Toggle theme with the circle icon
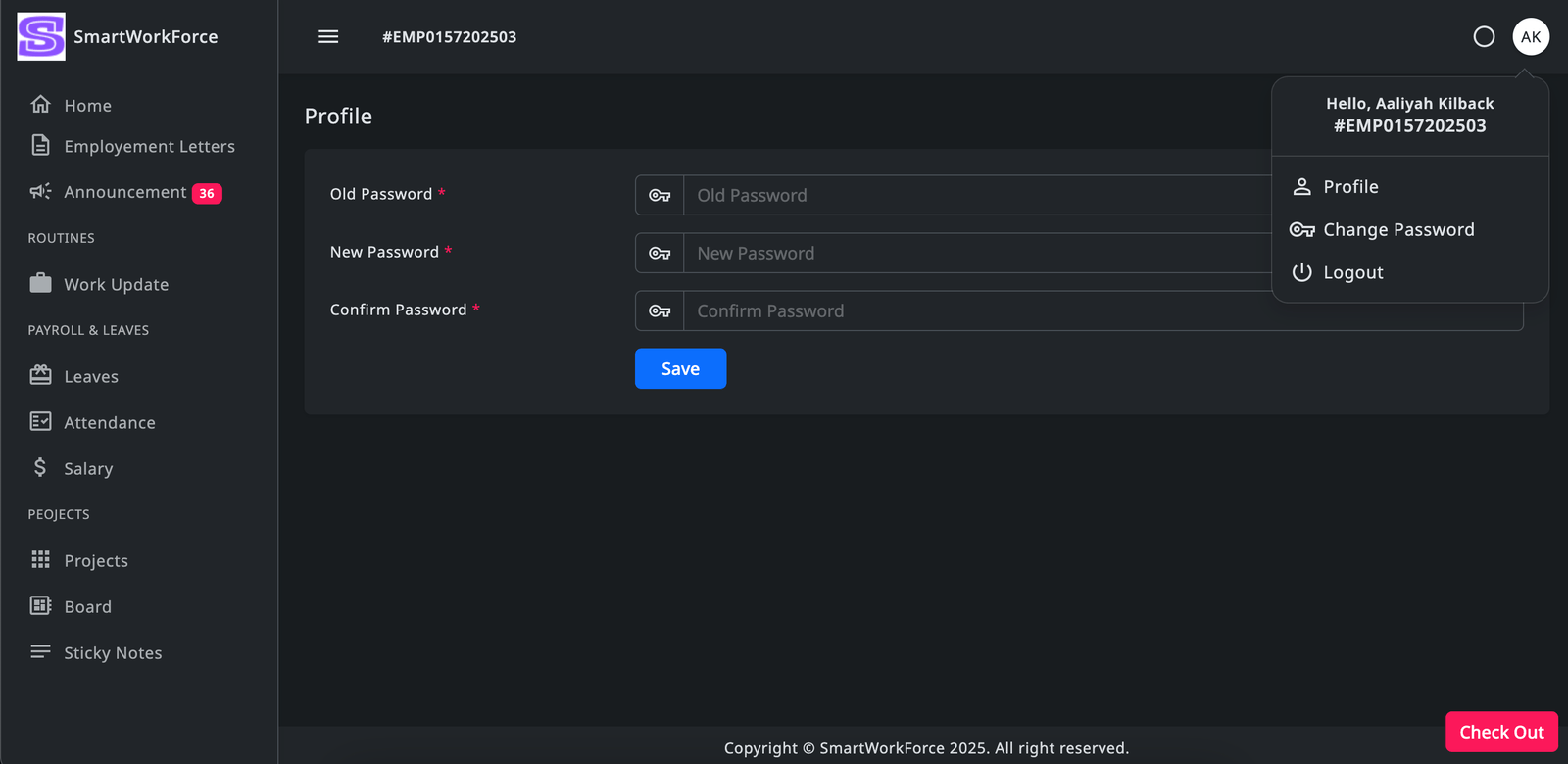This screenshot has width=1568, height=764. 1484,37
